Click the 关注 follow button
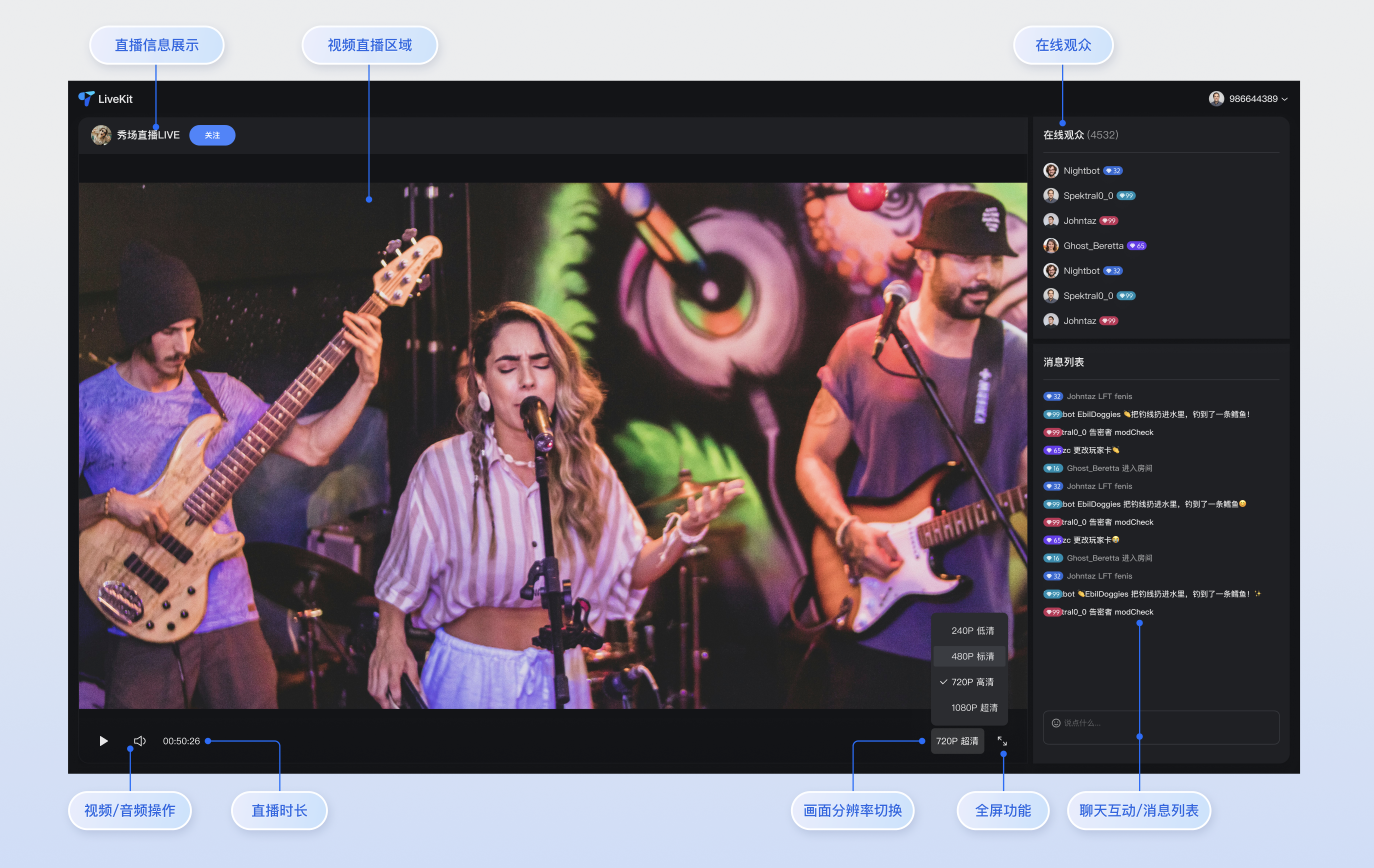The image size is (1374, 868). (212, 135)
